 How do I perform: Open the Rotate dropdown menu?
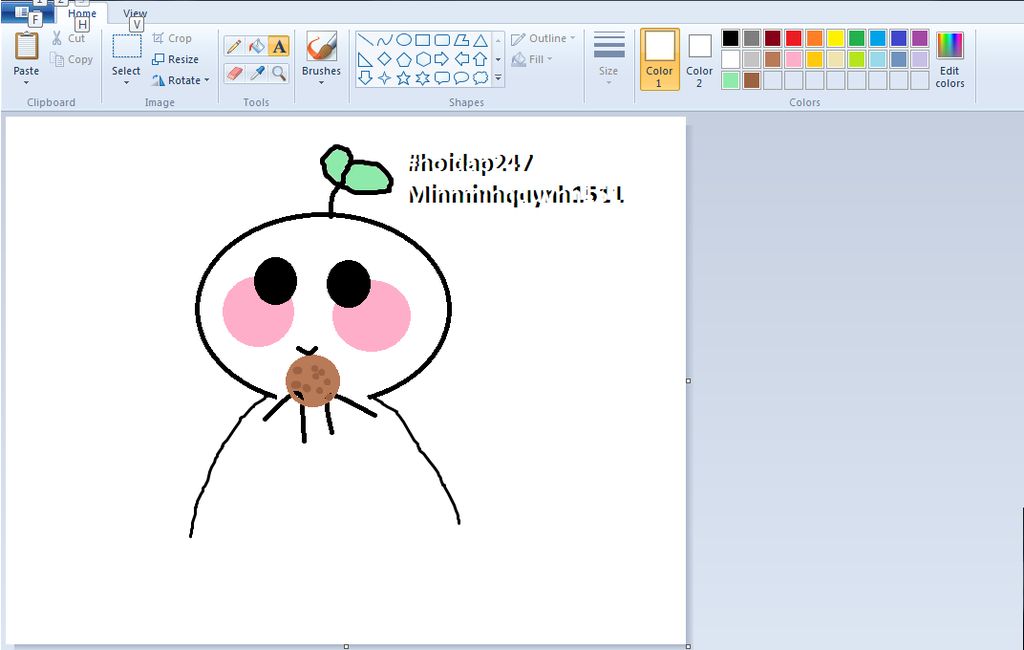(x=181, y=80)
